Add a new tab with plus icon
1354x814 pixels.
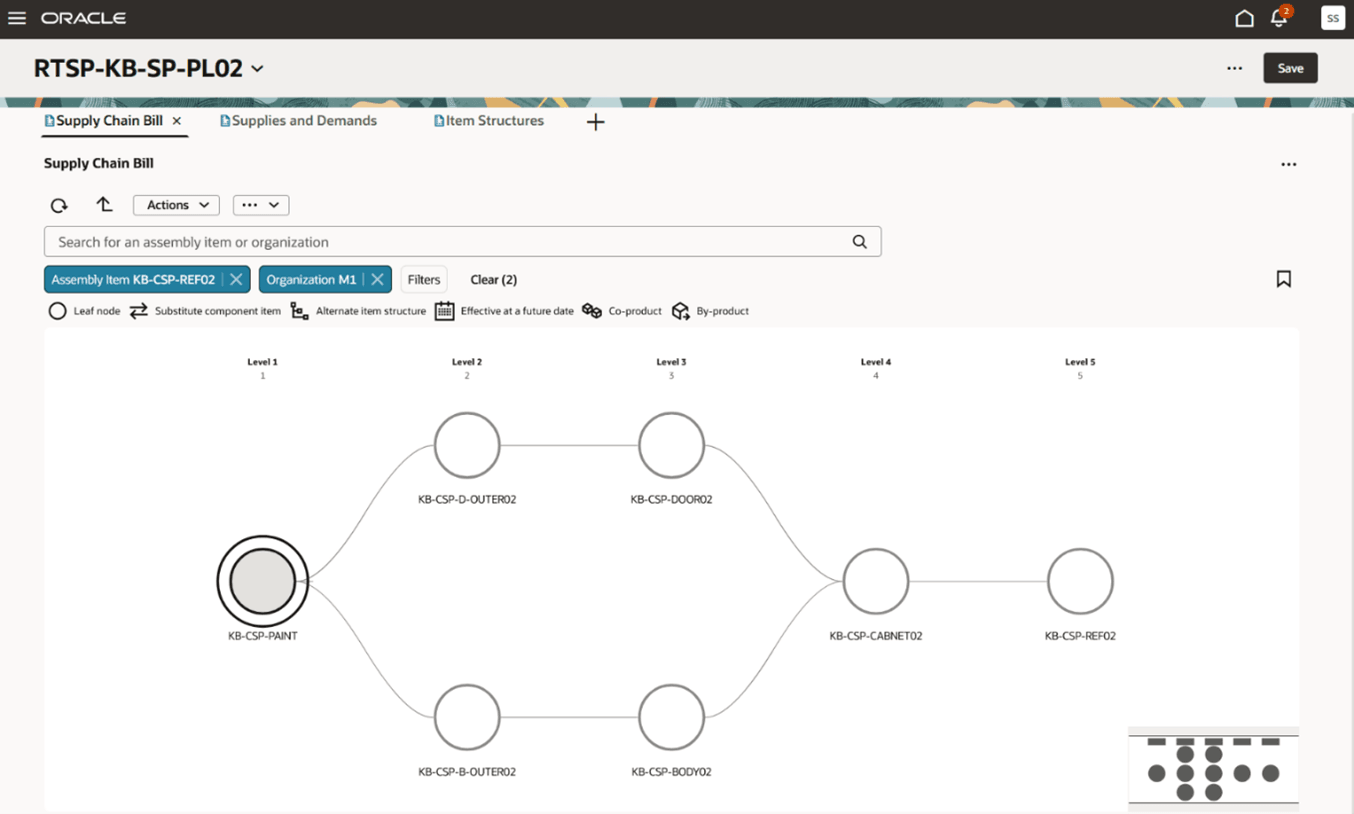(x=596, y=122)
